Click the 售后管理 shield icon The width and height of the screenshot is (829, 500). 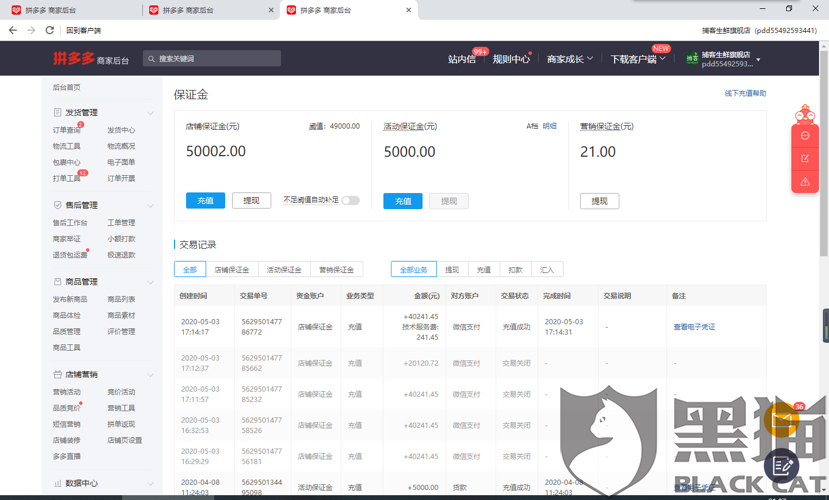click(58, 205)
